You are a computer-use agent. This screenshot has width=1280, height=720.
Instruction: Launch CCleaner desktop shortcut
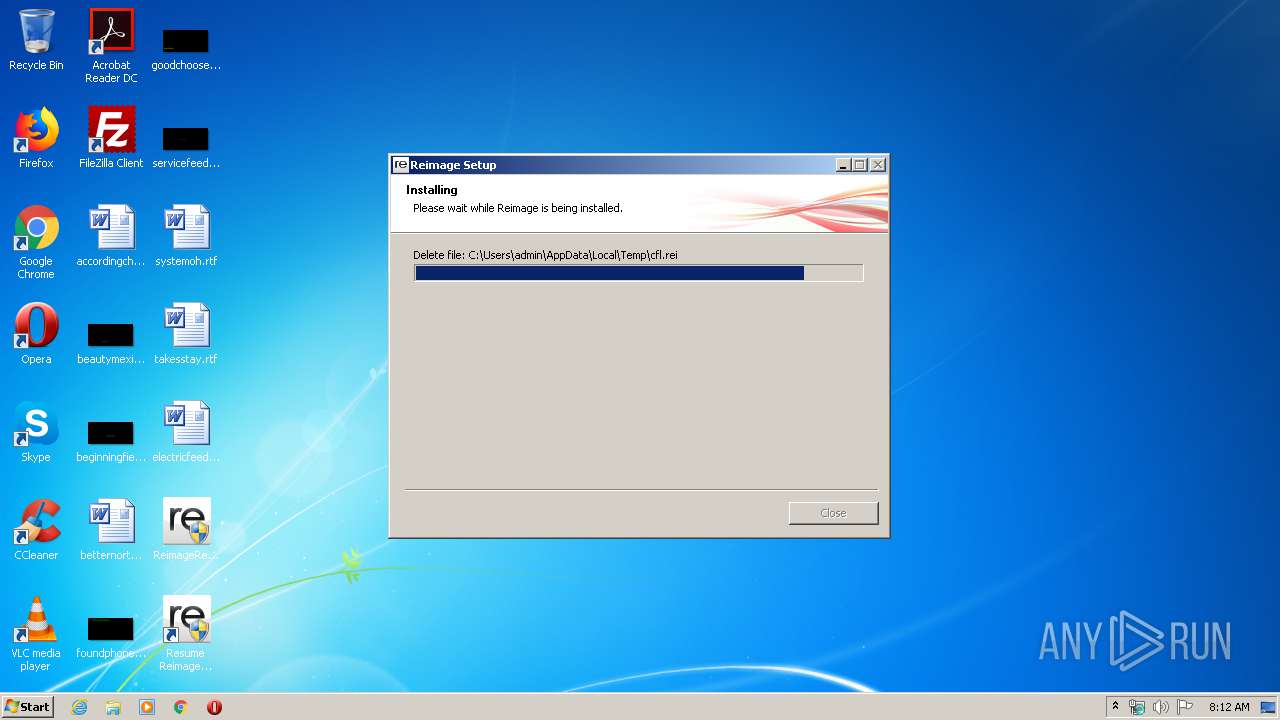coord(36,531)
